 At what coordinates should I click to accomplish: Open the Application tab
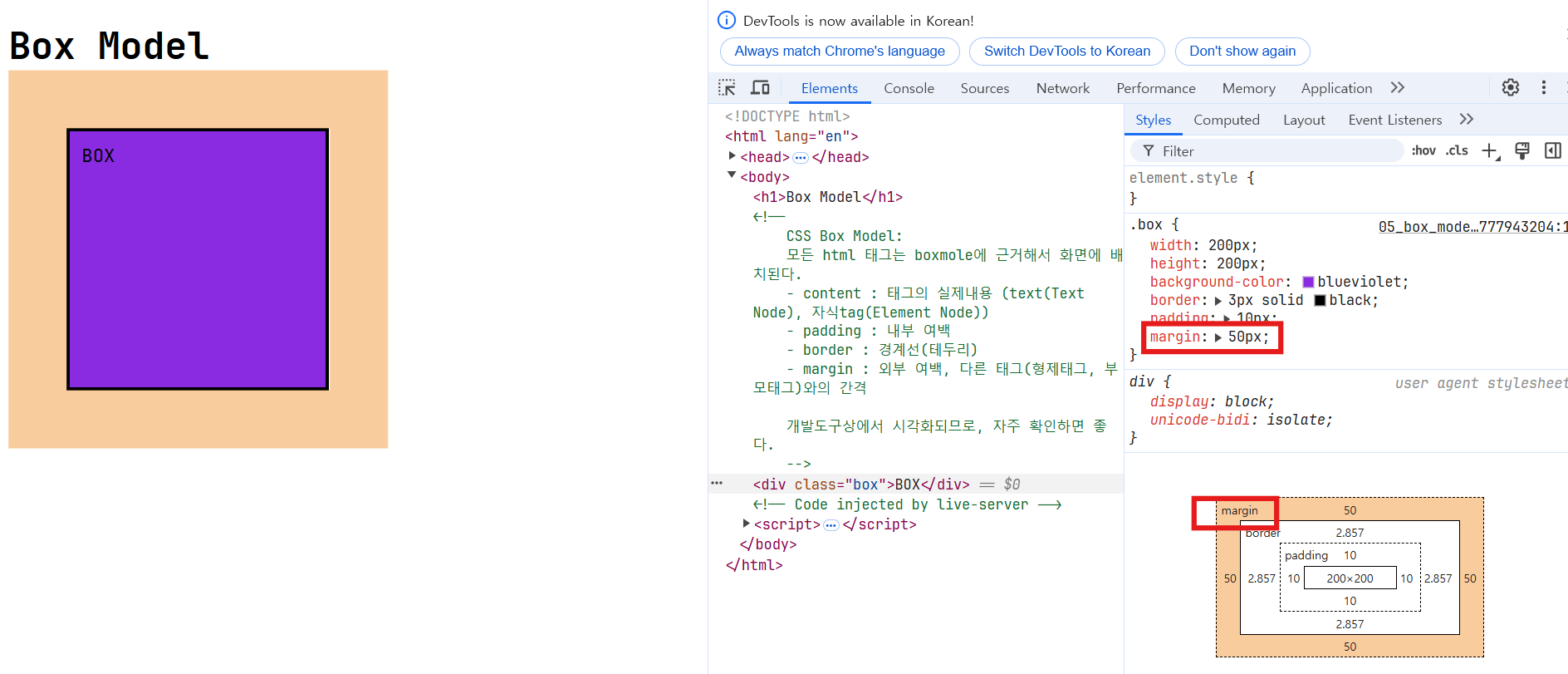(x=1336, y=88)
